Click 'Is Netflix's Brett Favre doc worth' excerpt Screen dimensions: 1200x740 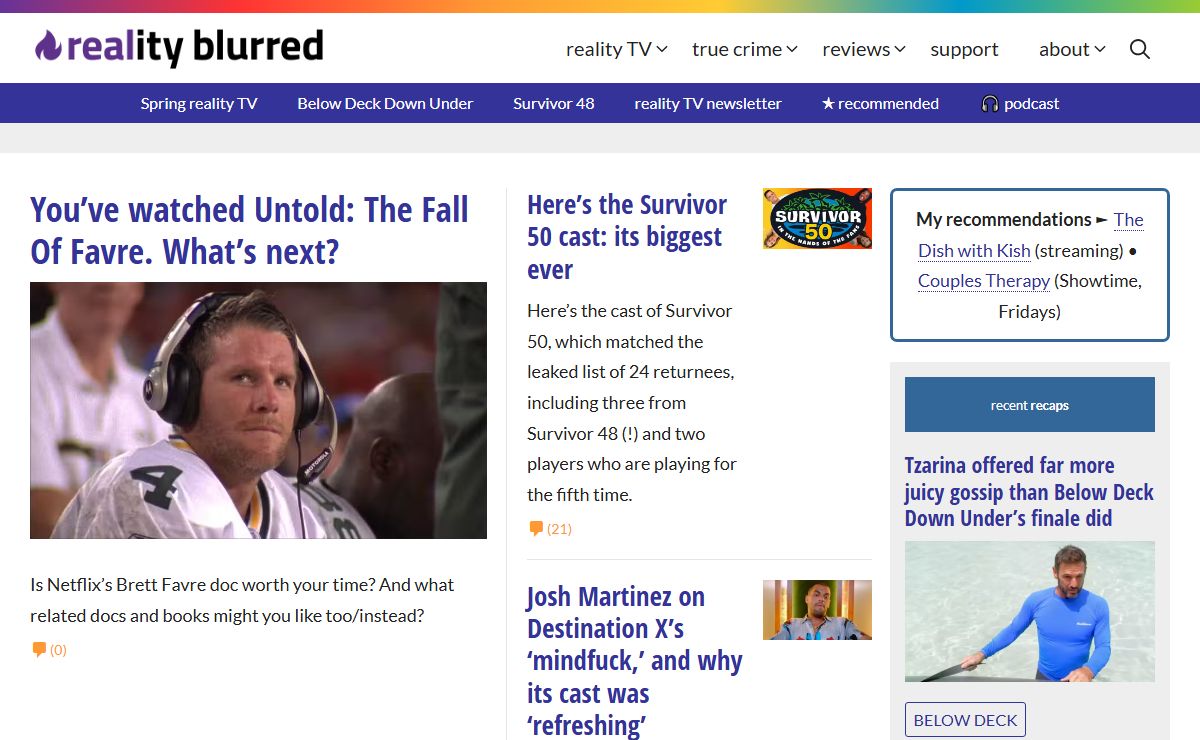(x=242, y=600)
